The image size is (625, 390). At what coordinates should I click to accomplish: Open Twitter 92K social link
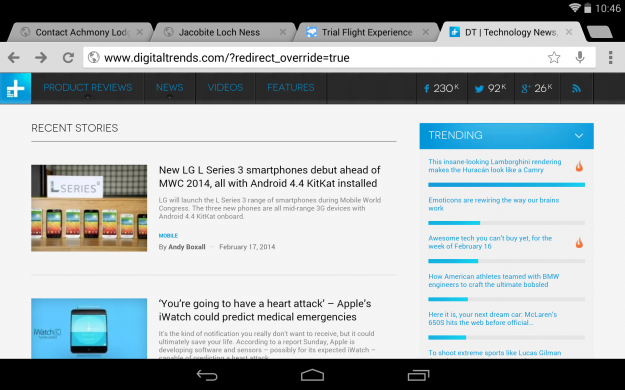pyautogui.click(x=490, y=88)
